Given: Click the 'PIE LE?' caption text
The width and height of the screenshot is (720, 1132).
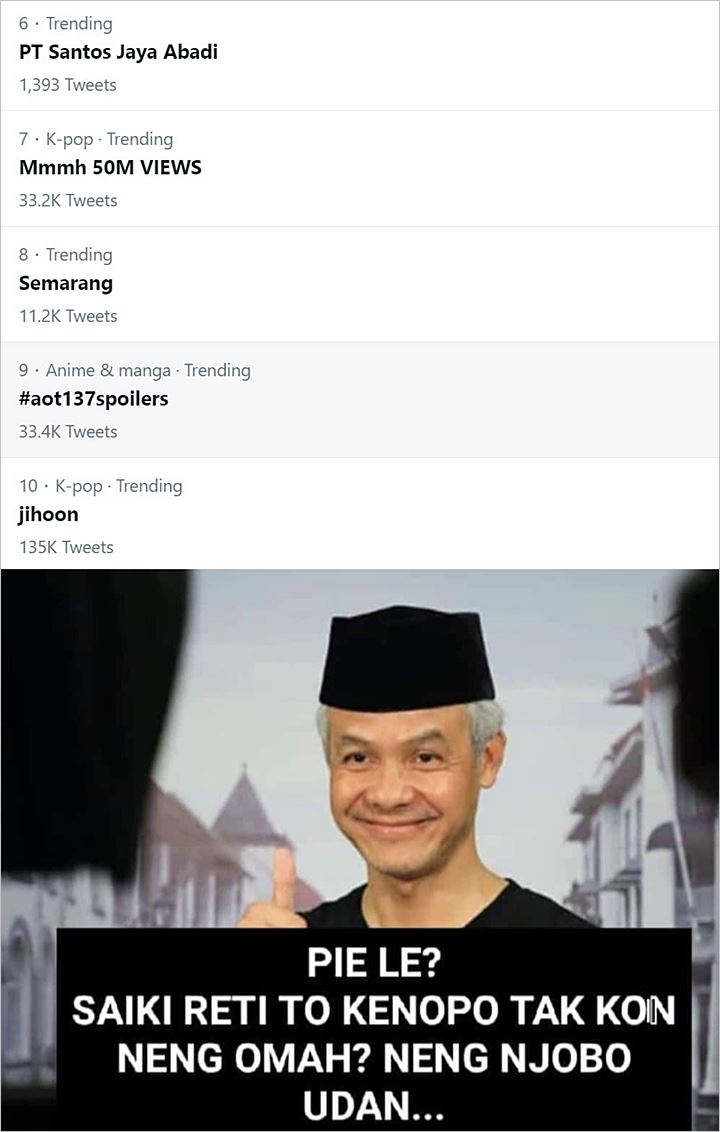Looking at the screenshot, I should (x=373, y=962).
